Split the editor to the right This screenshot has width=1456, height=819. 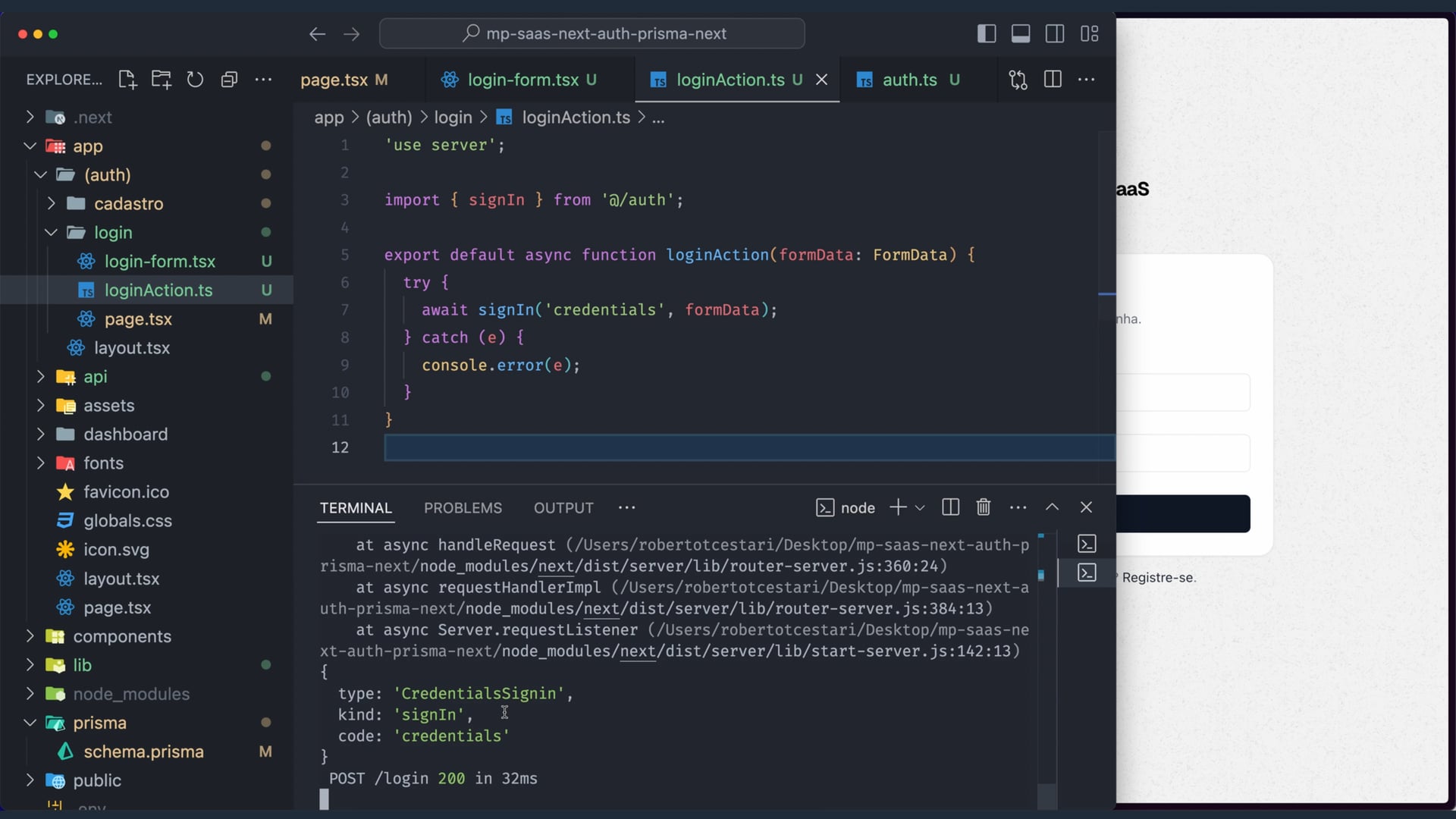pyautogui.click(x=1053, y=80)
